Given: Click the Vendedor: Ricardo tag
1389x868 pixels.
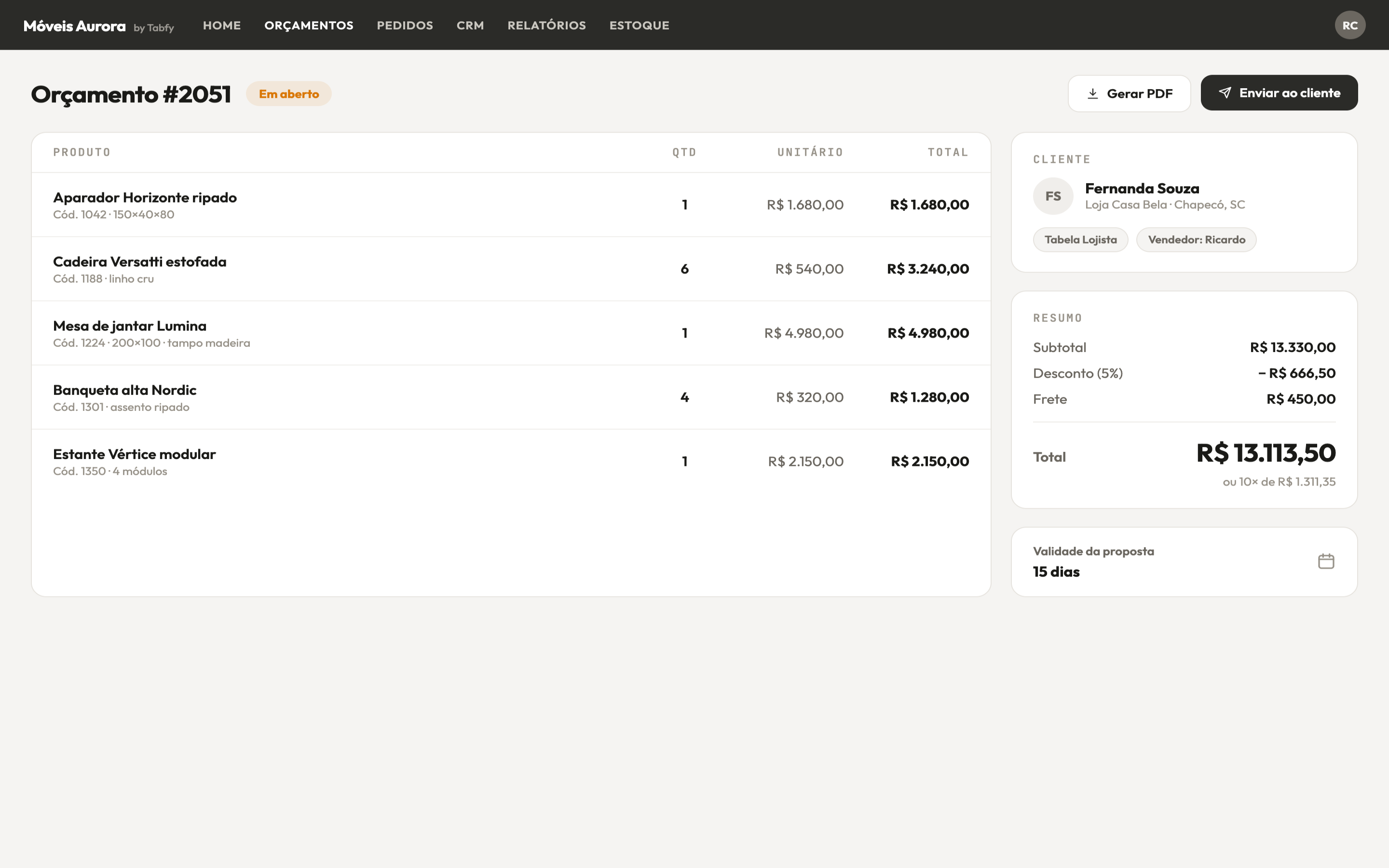Looking at the screenshot, I should 1196,239.
